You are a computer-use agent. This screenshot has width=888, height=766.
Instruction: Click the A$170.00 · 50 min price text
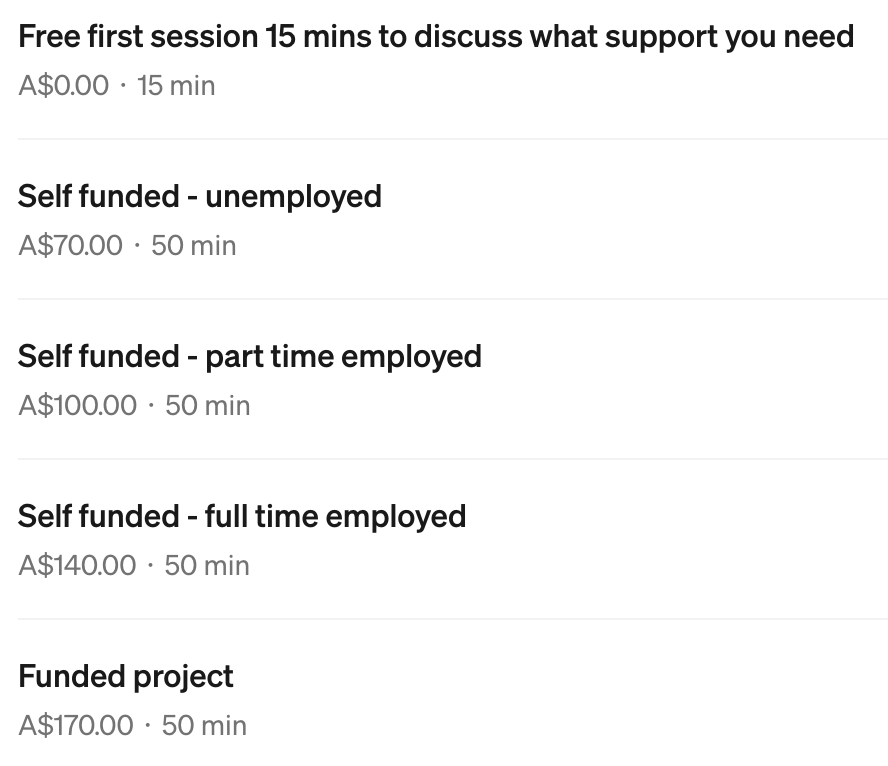tap(132, 725)
